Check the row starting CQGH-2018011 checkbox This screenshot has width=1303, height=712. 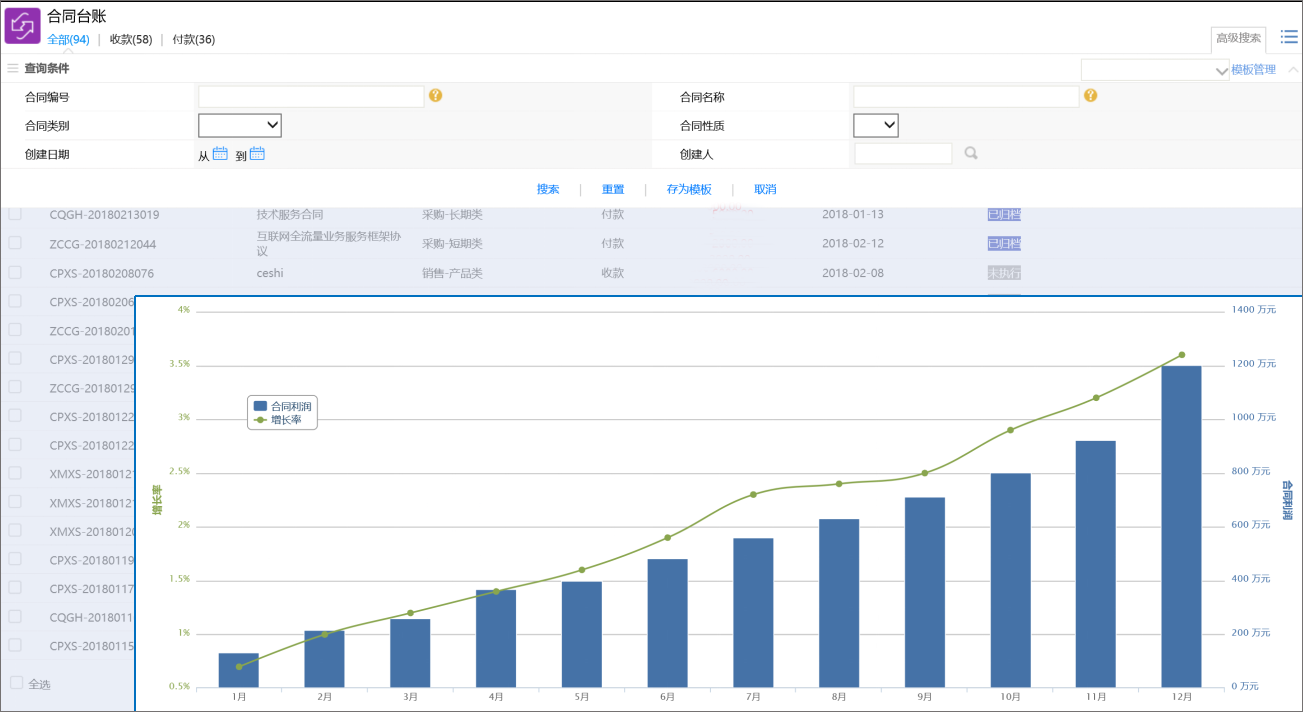pos(15,617)
